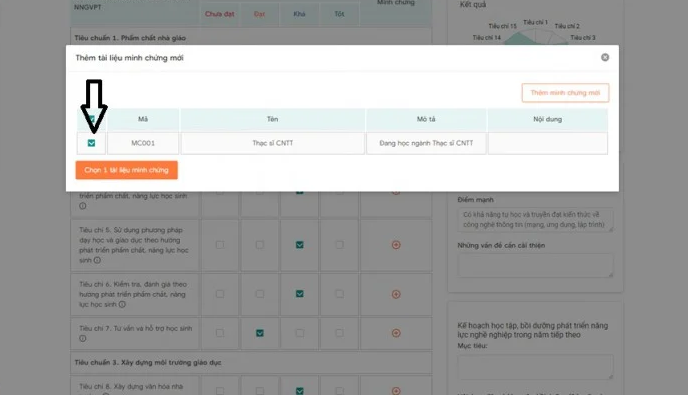The height and width of the screenshot is (395, 688).
Task: Add evidence for Tiêu chí 5 plus icon
Action: click(396, 245)
